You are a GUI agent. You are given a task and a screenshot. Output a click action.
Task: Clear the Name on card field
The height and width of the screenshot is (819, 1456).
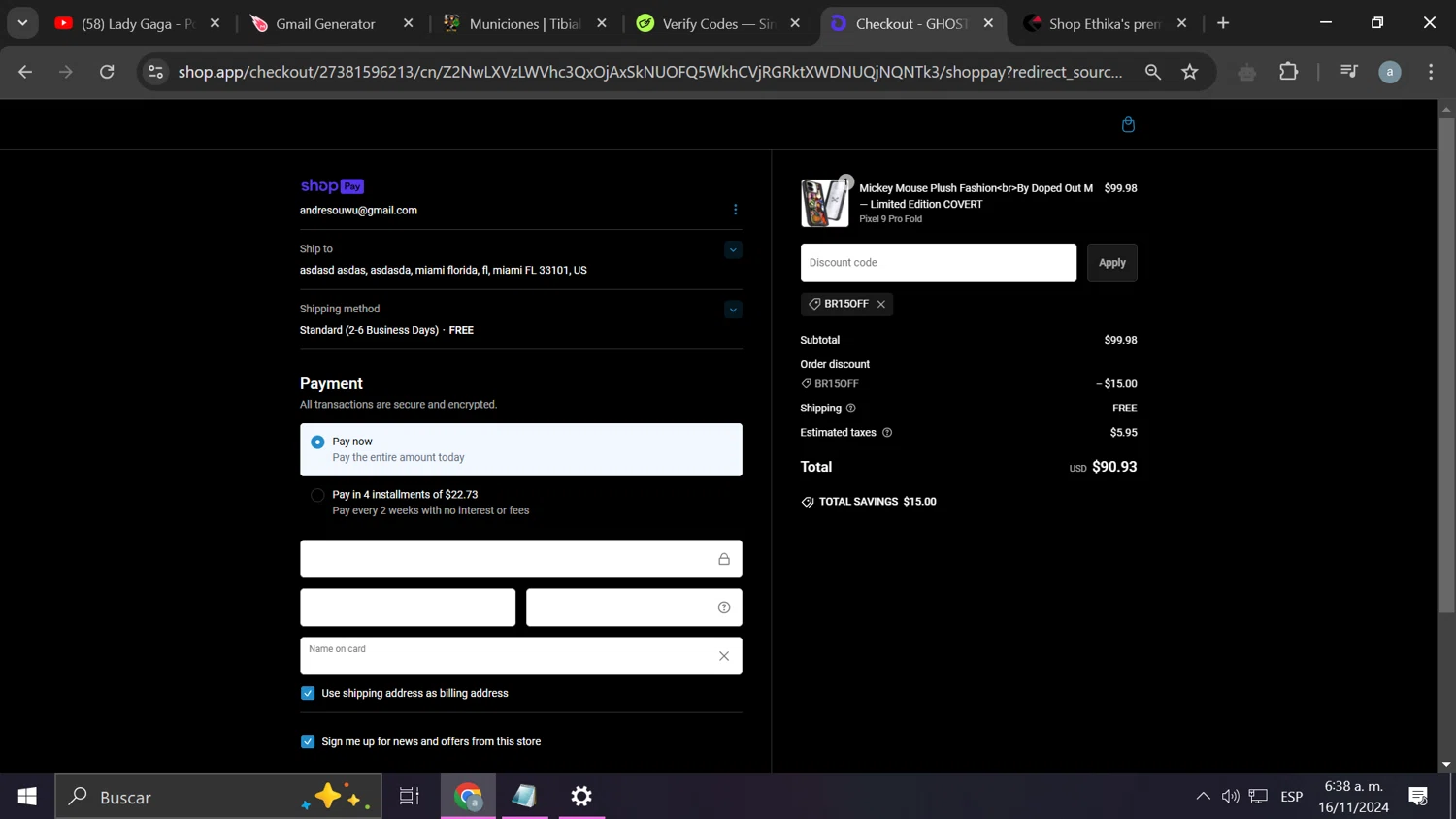pos(724,656)
